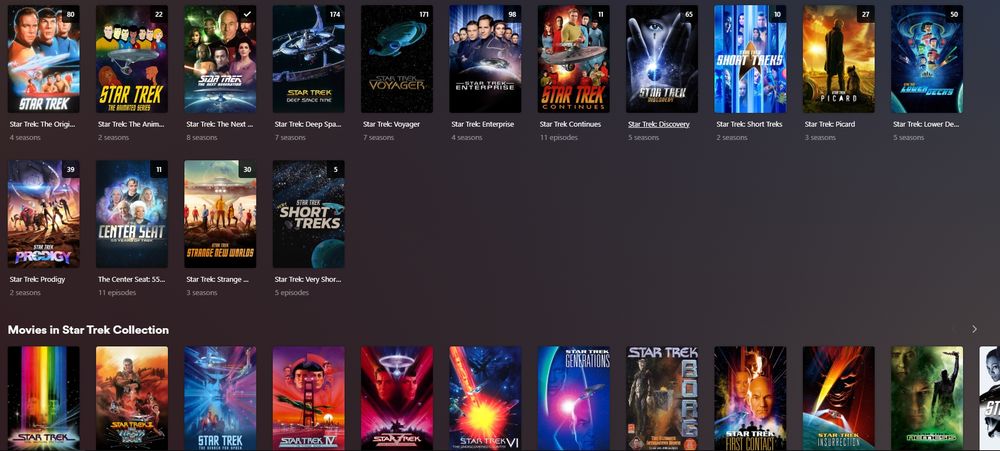
Task: Click the 65 badge on Discovery
Action: coord(689,14)
